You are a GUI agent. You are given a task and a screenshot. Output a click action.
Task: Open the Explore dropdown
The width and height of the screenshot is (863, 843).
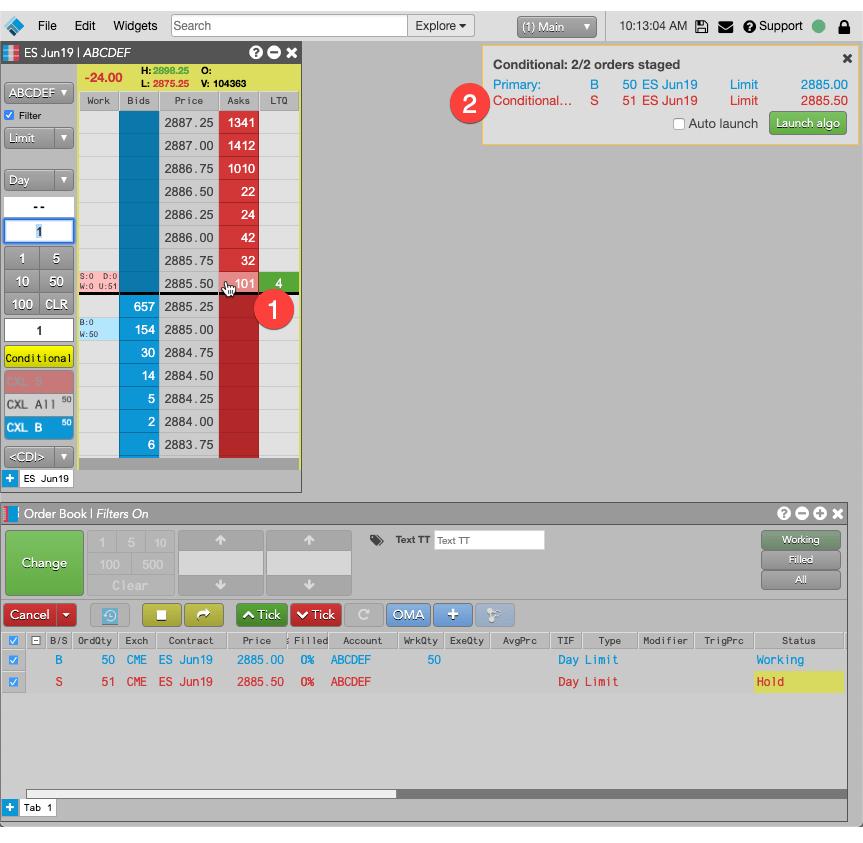(441, 26)
